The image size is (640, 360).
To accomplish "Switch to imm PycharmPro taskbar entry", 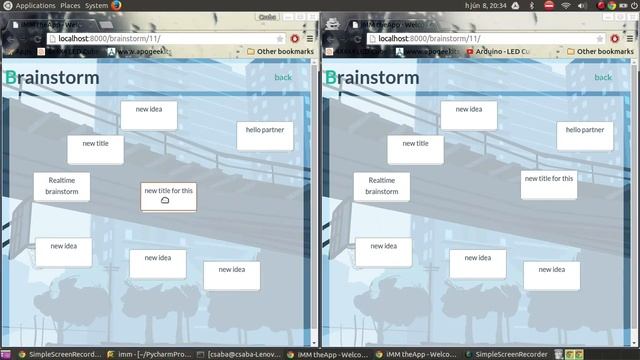I will point(149,354).
